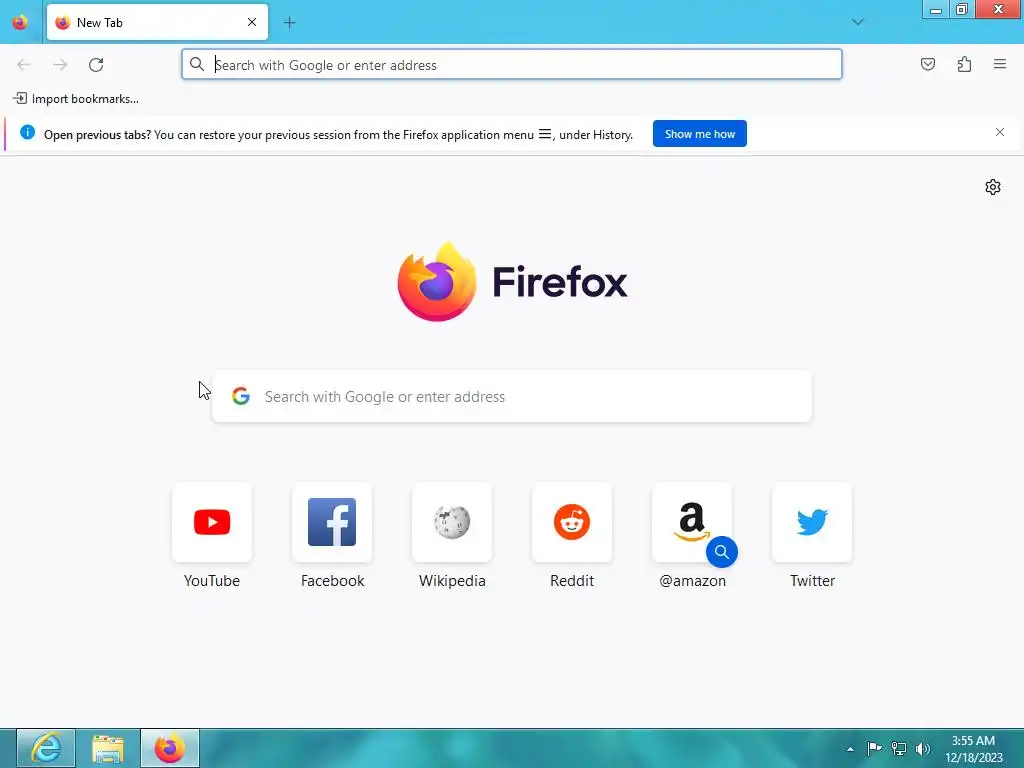Open the Firefox application menu
This screenshot has width=1024, height=768.
pos(1000,64)
